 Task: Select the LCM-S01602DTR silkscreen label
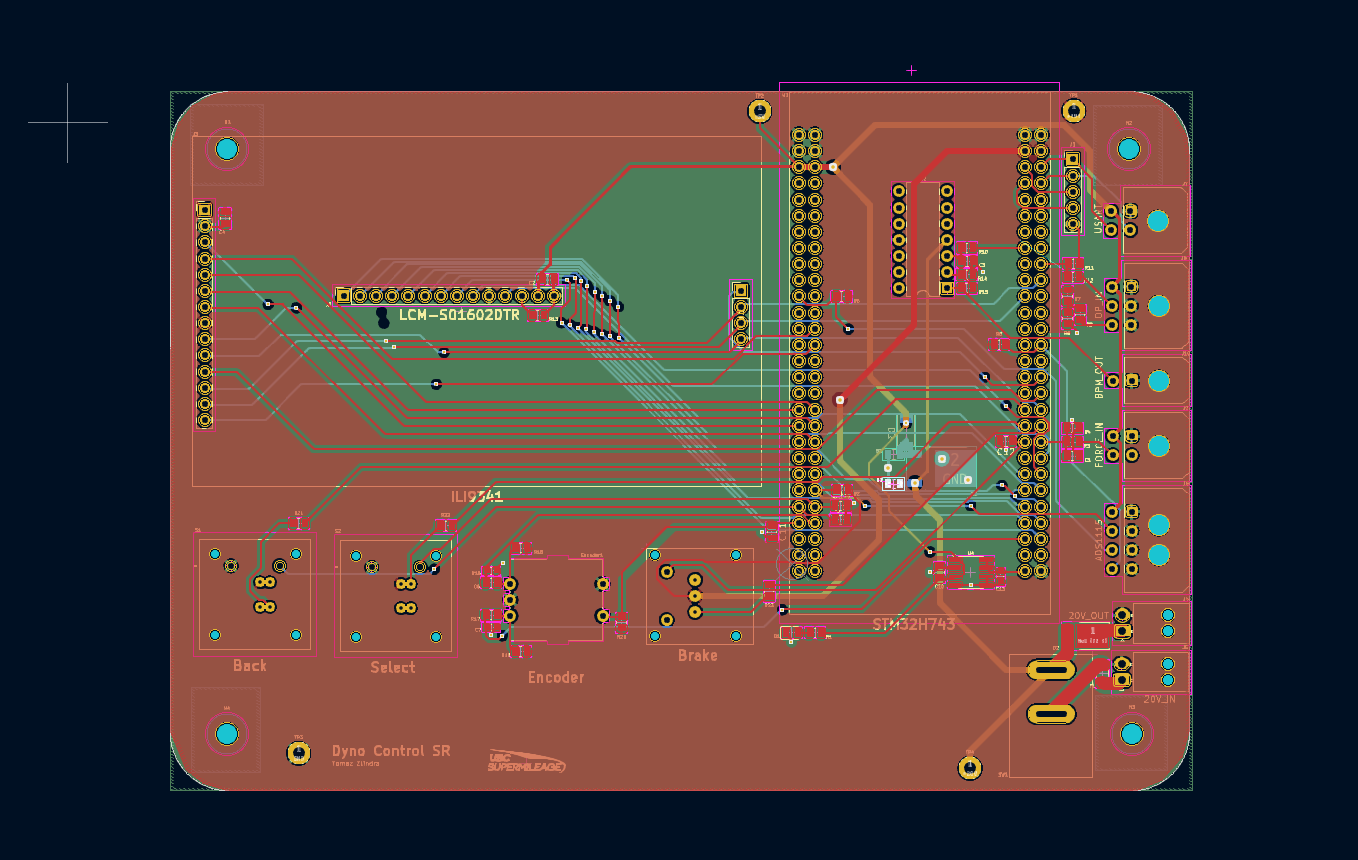tap(459, 315)
